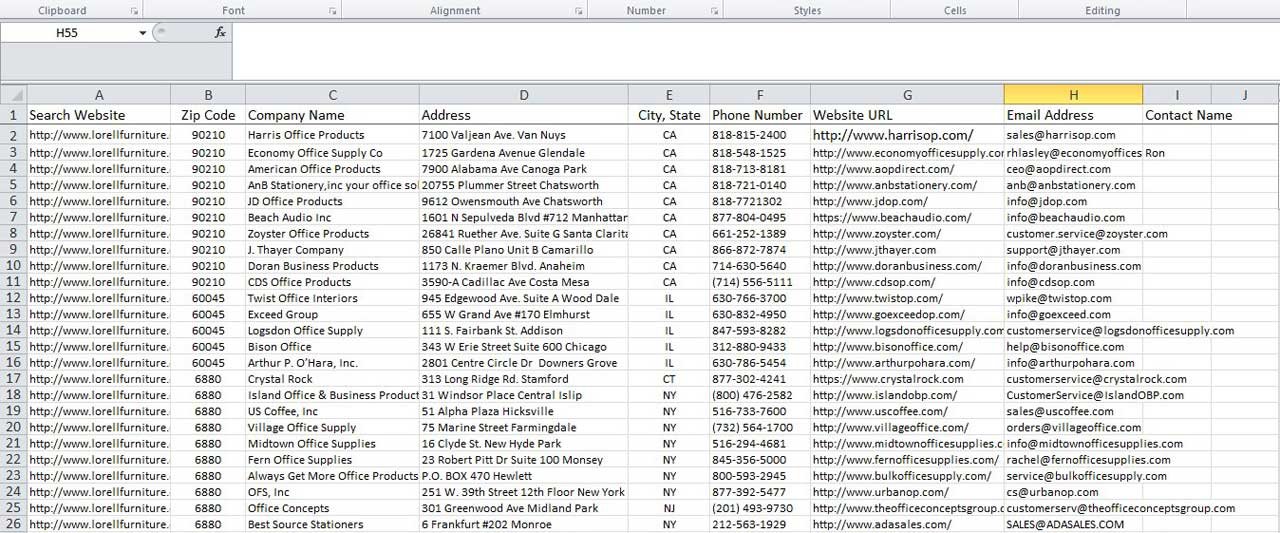Select column E header
The width and height of the screenshot is (1280, 533).
click(669, 95)
